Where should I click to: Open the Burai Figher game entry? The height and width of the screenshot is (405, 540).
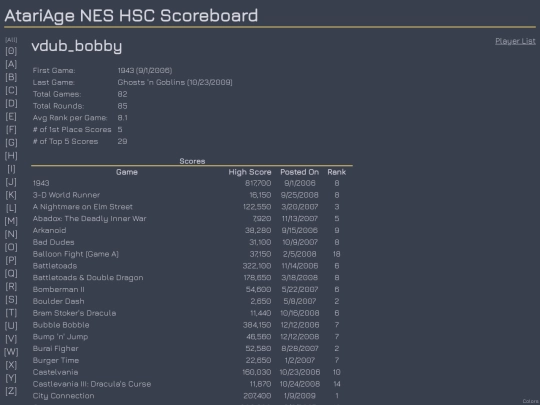(55, 349)
